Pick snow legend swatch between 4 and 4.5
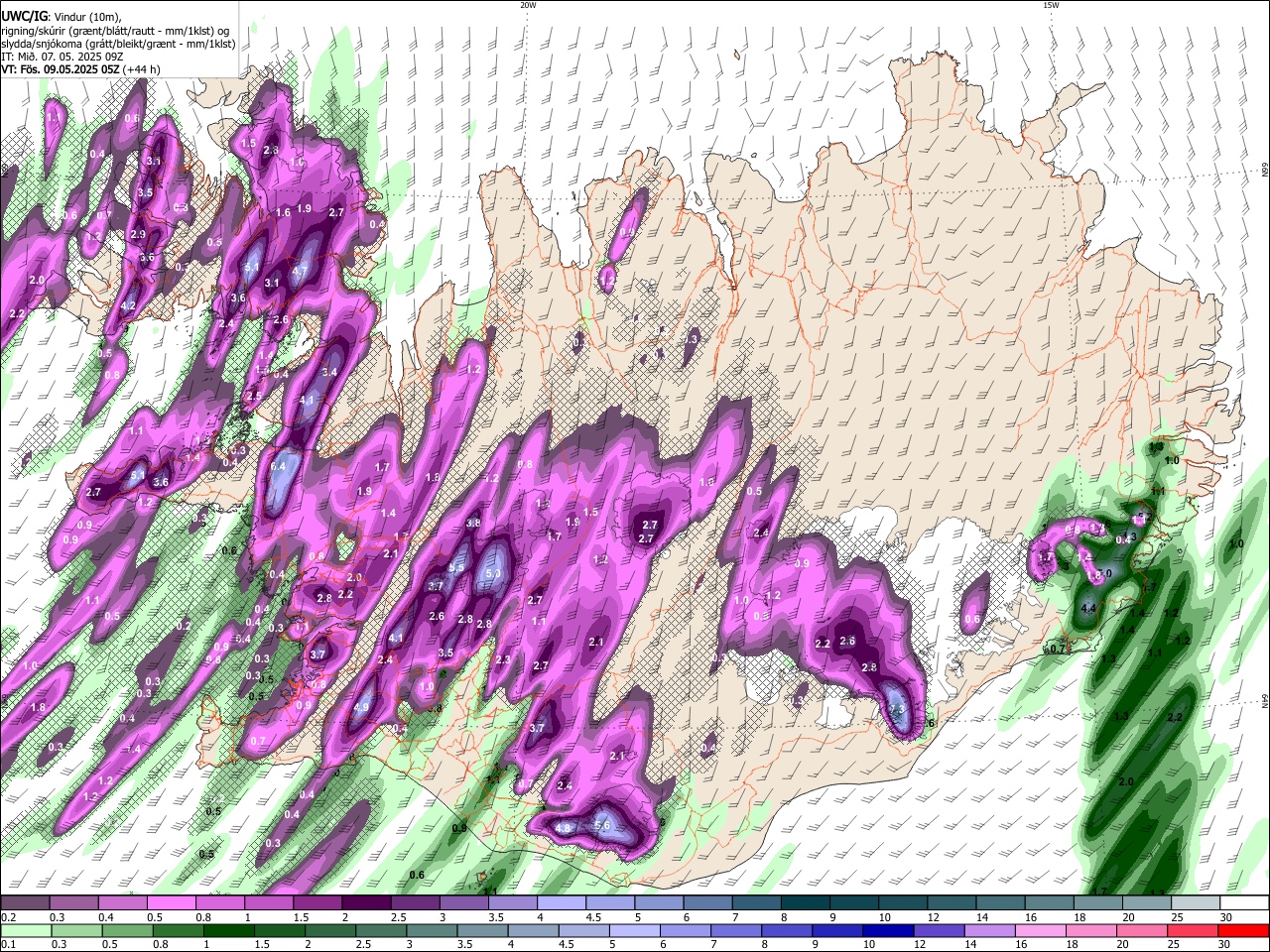The height and width of the screenshot is (952, 1270). pyautogui.click(x=561, y=903)
